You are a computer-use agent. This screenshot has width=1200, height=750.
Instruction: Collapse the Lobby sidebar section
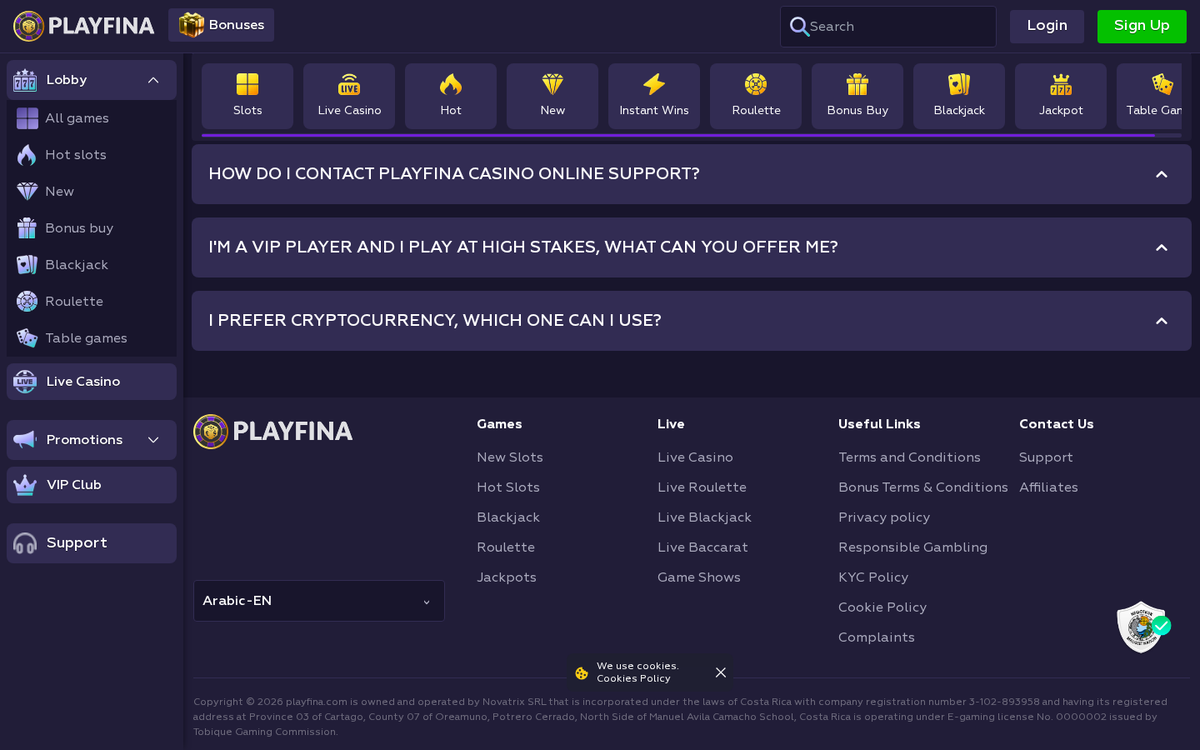pyautogui.click(x=153, y=80)
